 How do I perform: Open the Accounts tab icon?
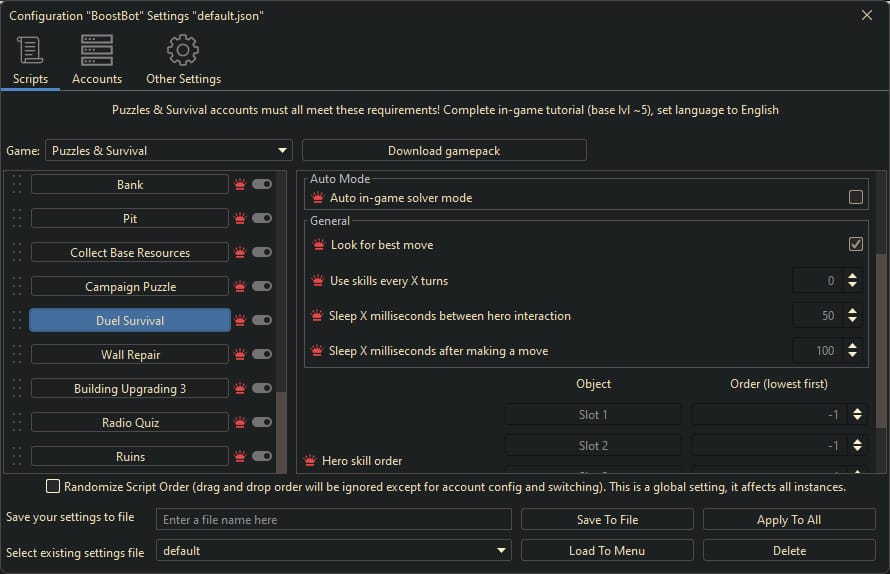(97, 50)
